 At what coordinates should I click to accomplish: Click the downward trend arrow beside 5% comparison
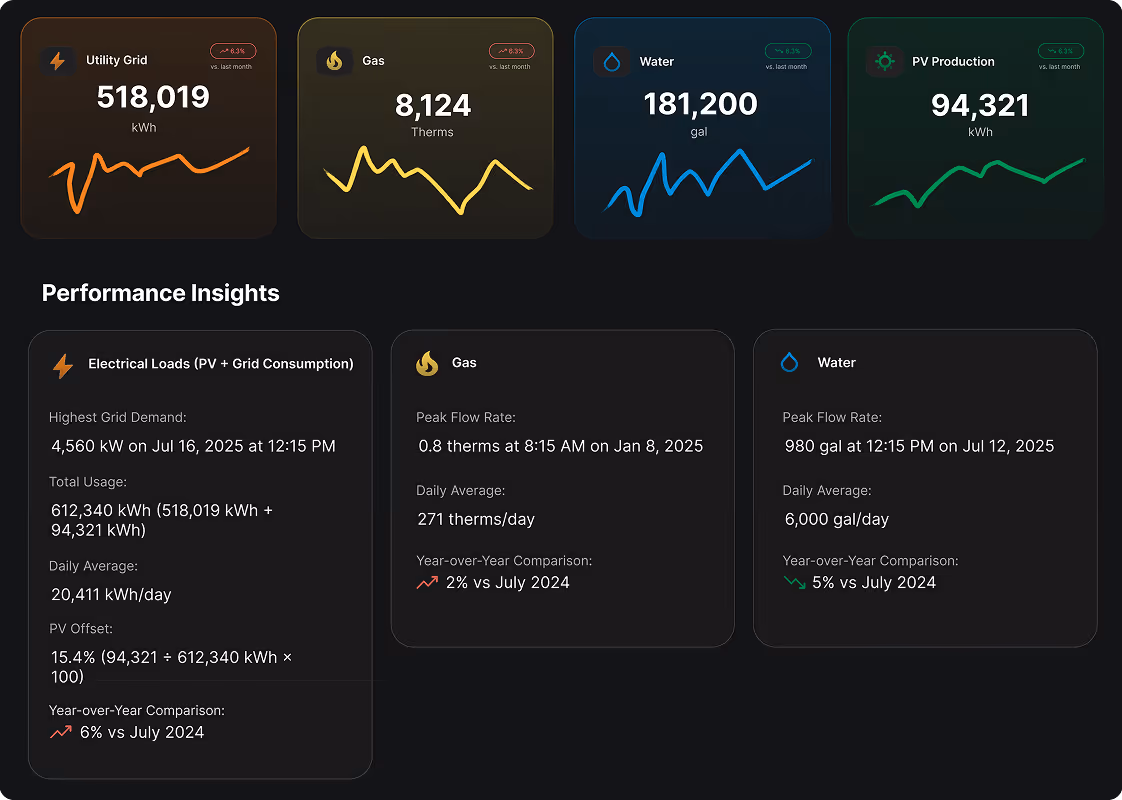tap(793, 582)
